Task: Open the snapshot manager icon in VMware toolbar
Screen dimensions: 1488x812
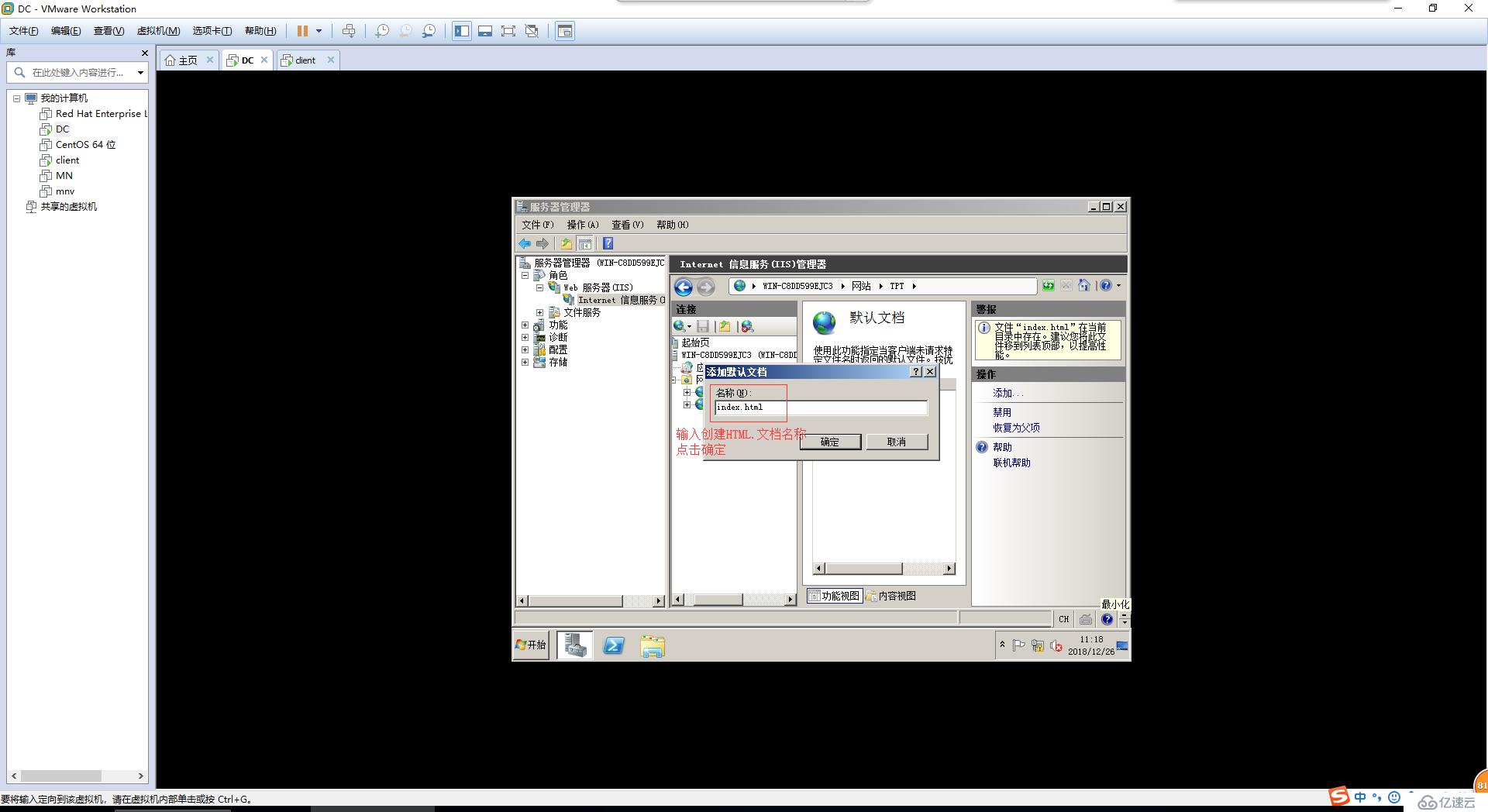Action: 429,31
